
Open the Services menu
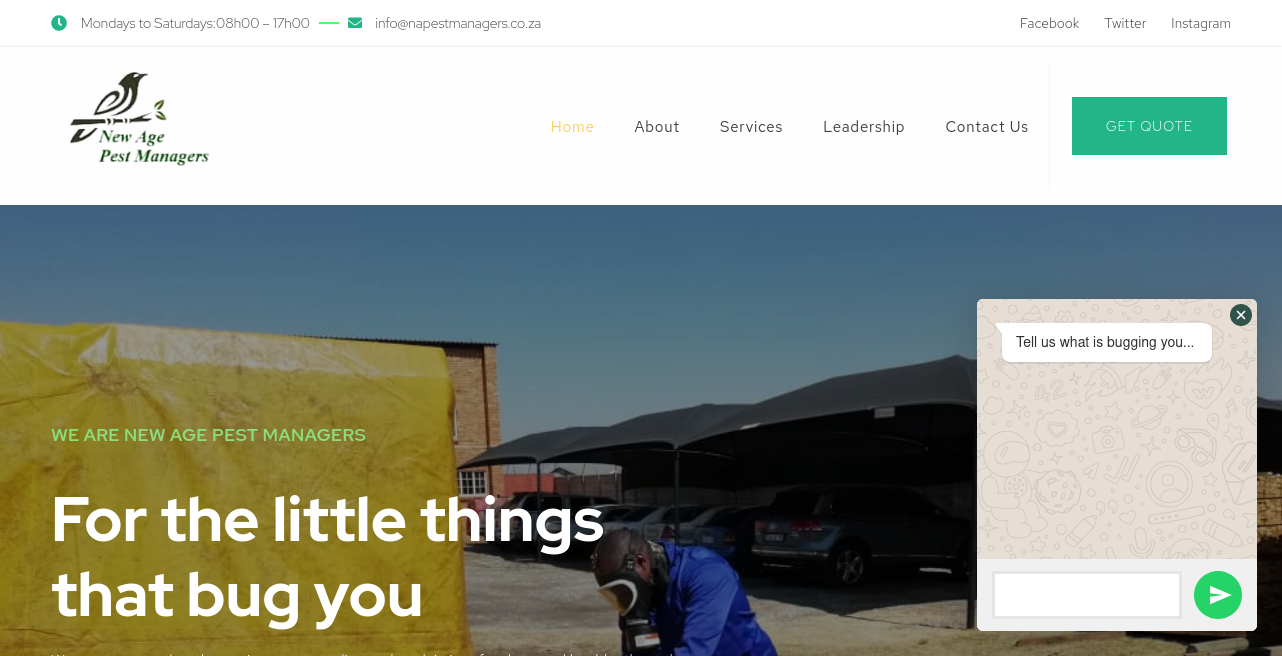point(751,127)
